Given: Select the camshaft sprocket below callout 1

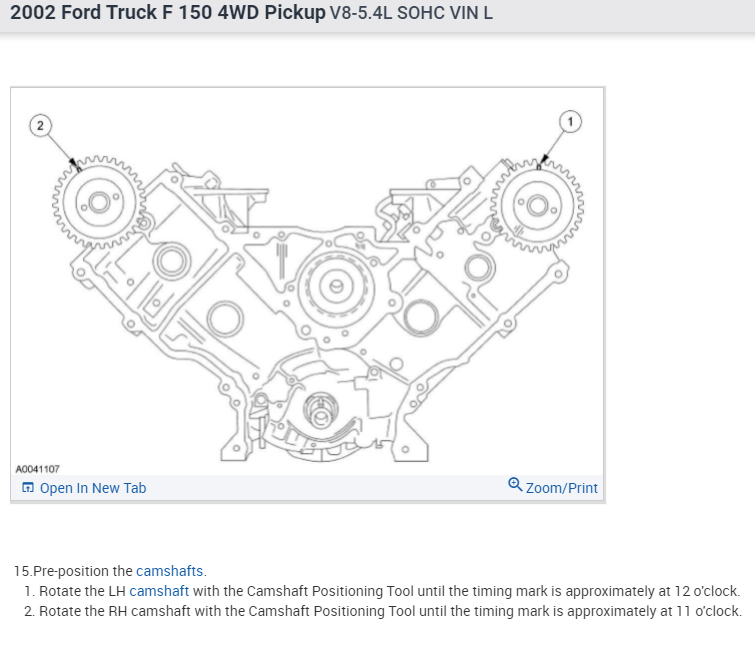Looking at the screenshot, I should pyautogui.click(x=539, y=207).
